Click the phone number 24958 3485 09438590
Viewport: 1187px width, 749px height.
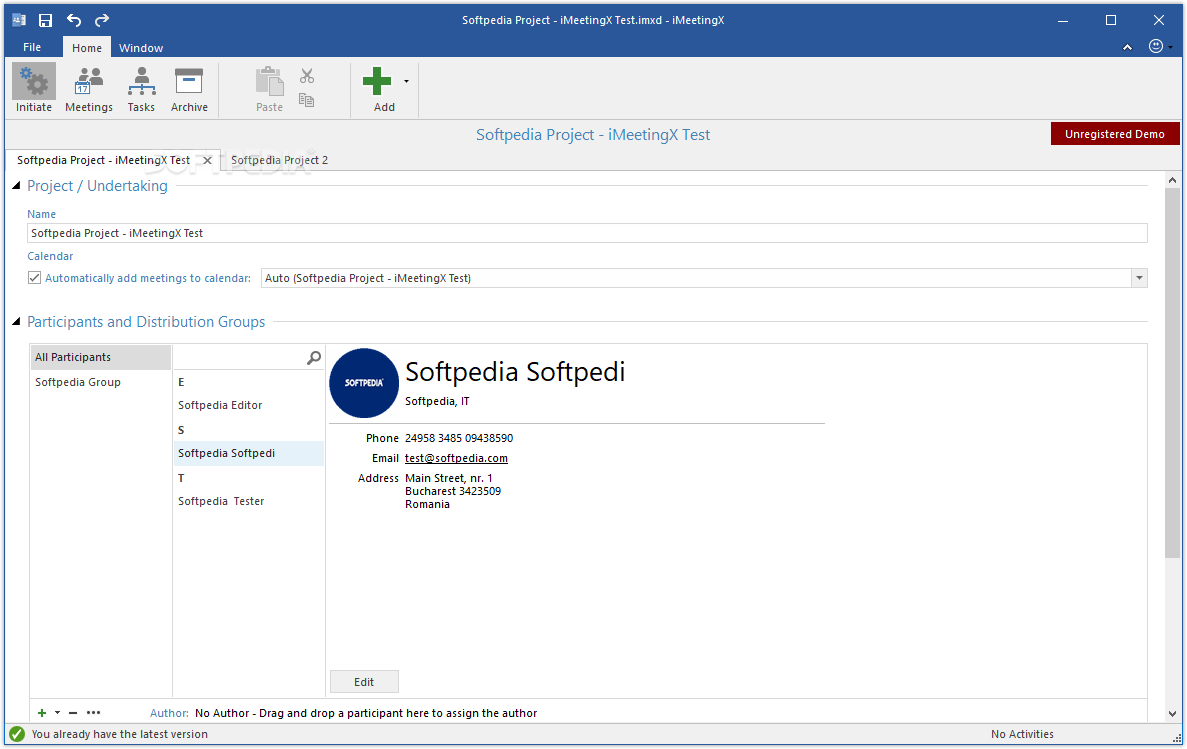point(459,438)
